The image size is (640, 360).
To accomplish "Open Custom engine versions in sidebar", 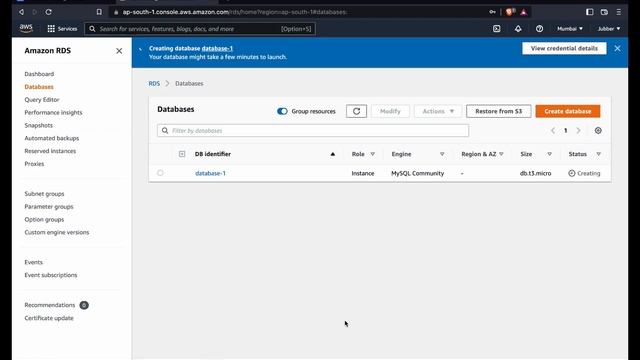I will (56, 232).
